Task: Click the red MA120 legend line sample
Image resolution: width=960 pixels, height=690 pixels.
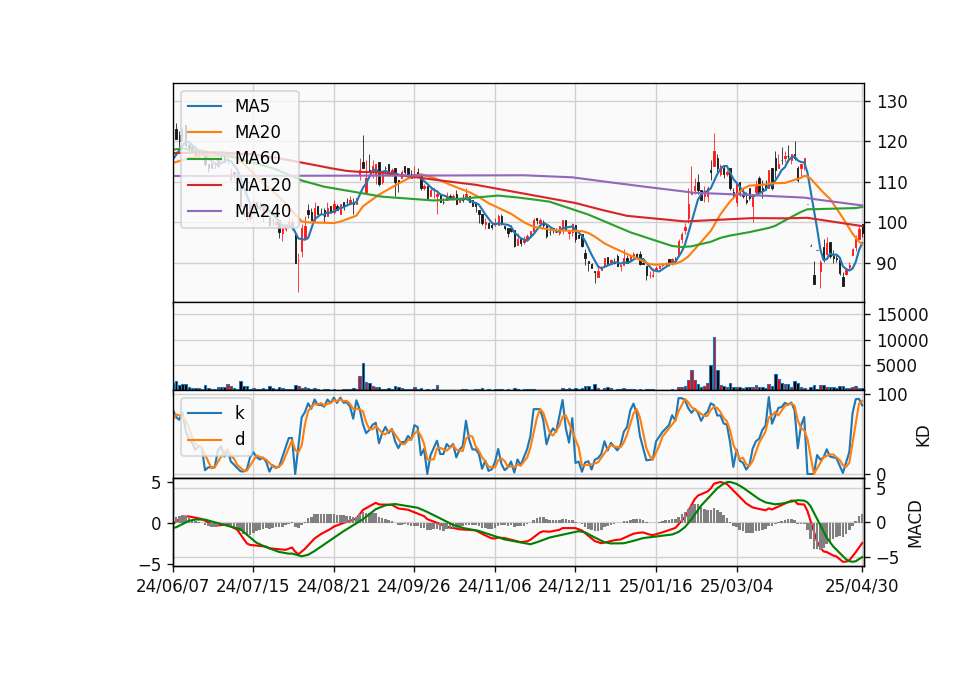Action: (x=204, y=184)
